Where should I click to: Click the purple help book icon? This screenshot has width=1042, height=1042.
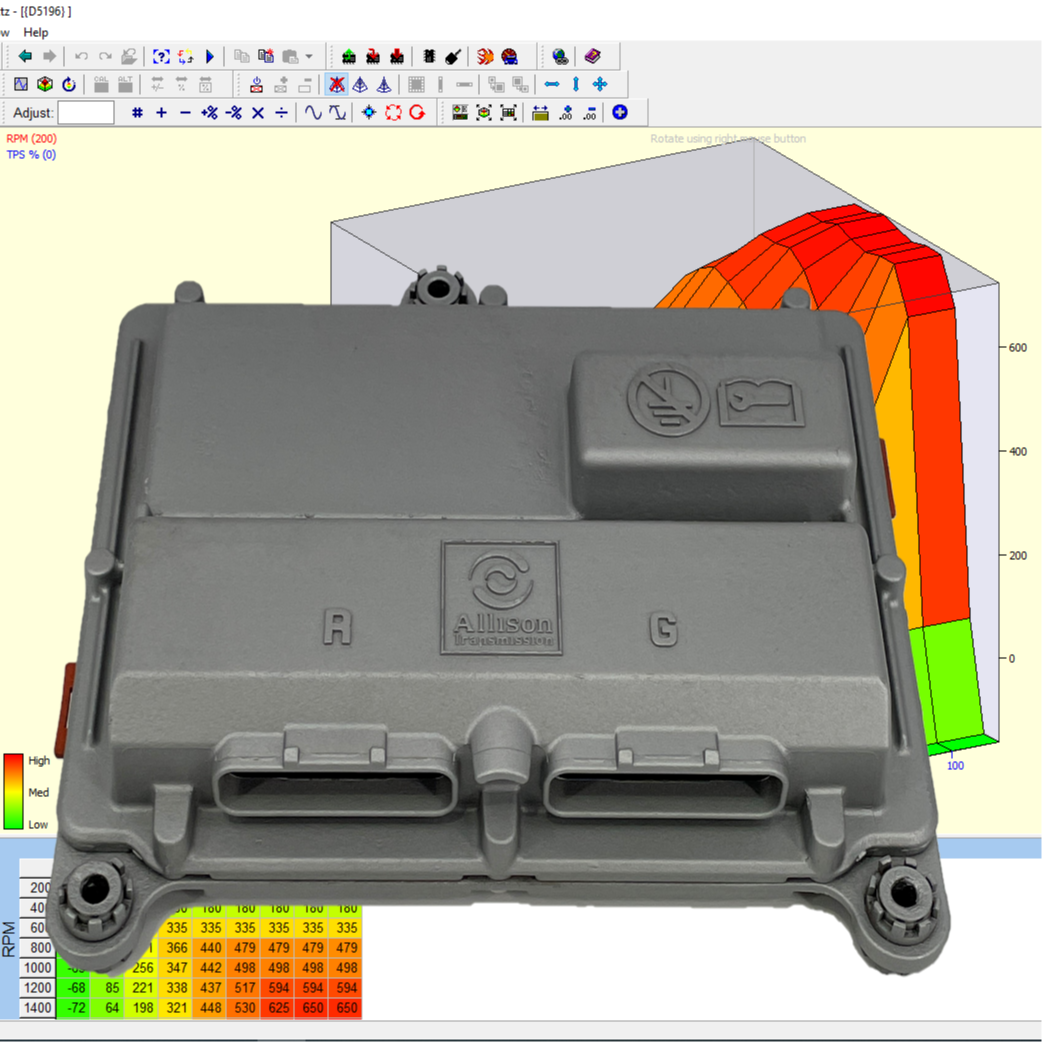tap(594, 57)
